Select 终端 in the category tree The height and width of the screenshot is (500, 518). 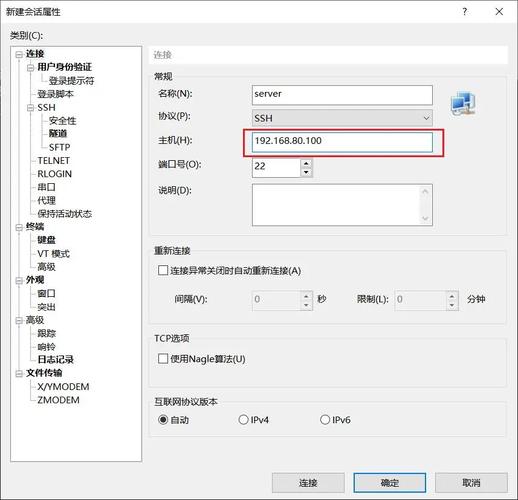click(x=35, y=227)
